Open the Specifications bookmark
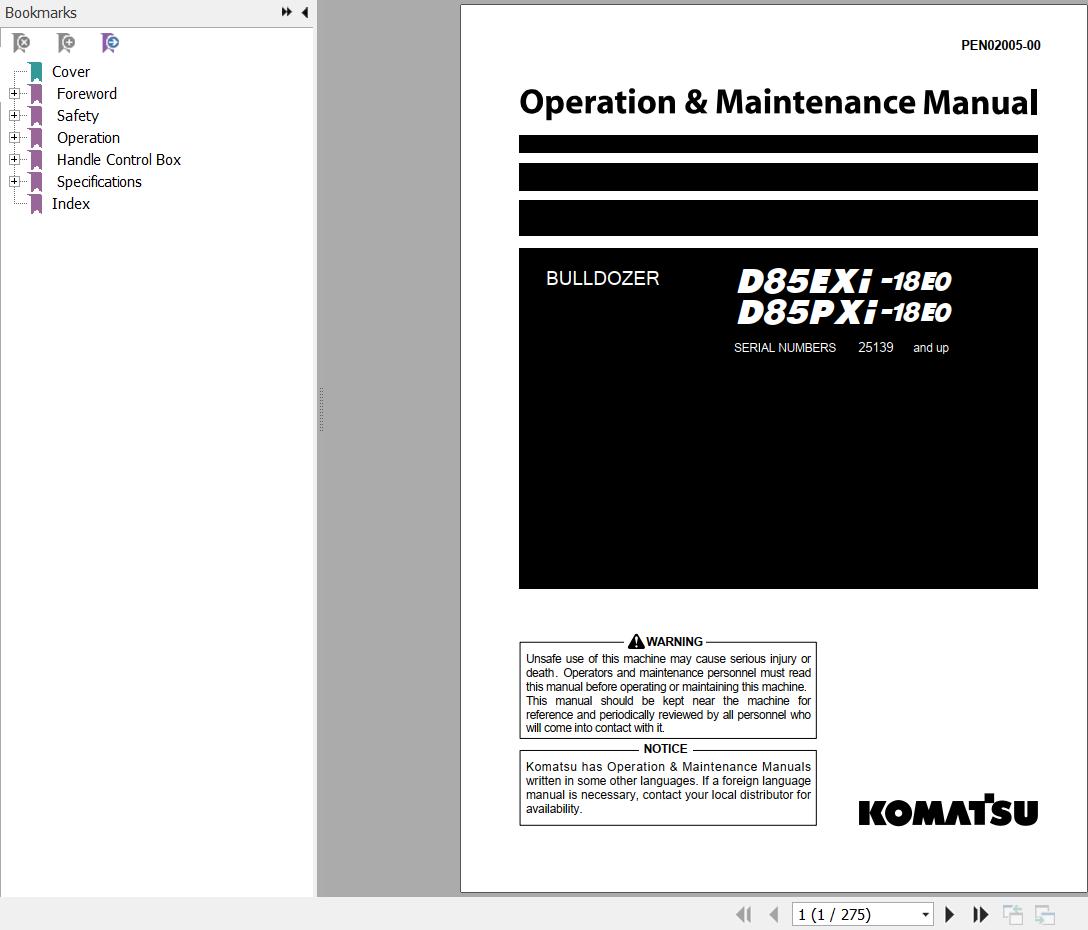 (99, 182)
